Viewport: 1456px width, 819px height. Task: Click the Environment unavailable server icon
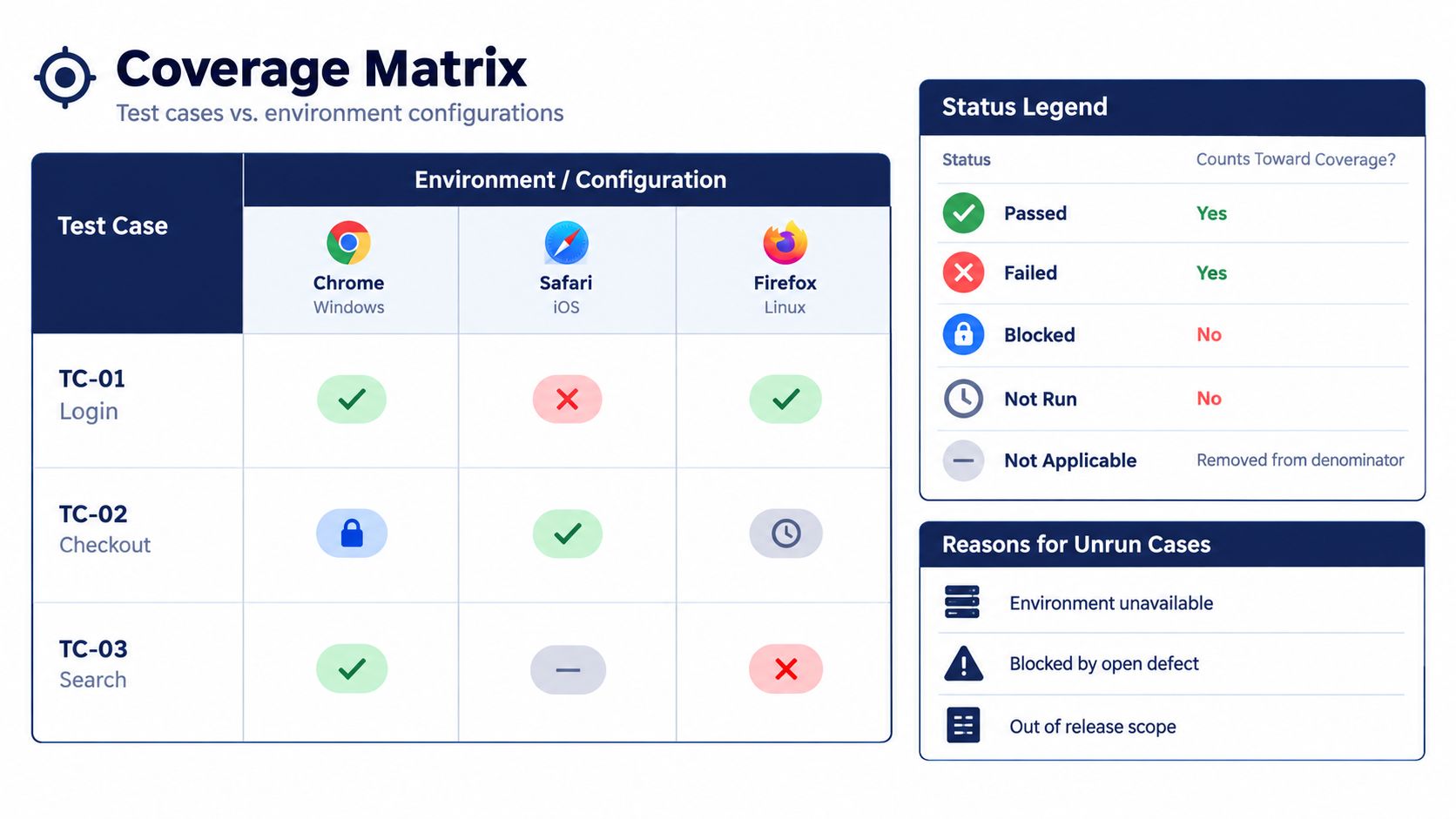point(962,602)
